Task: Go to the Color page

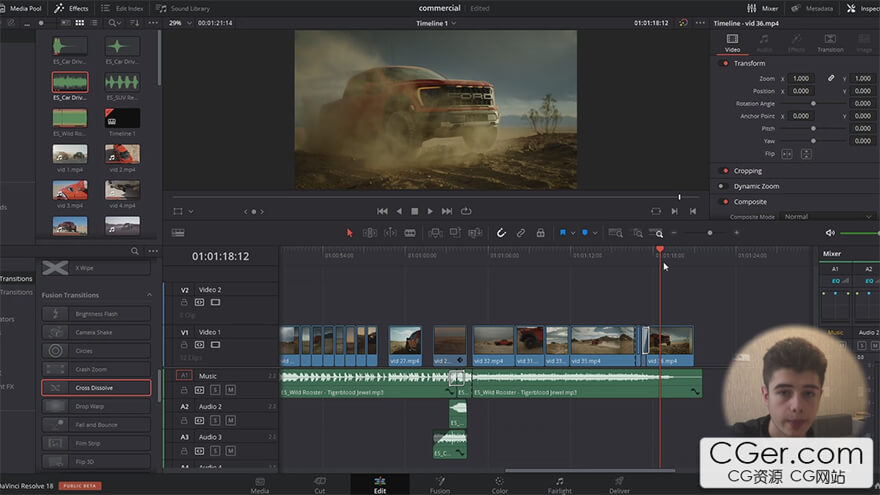Action: 499,485
